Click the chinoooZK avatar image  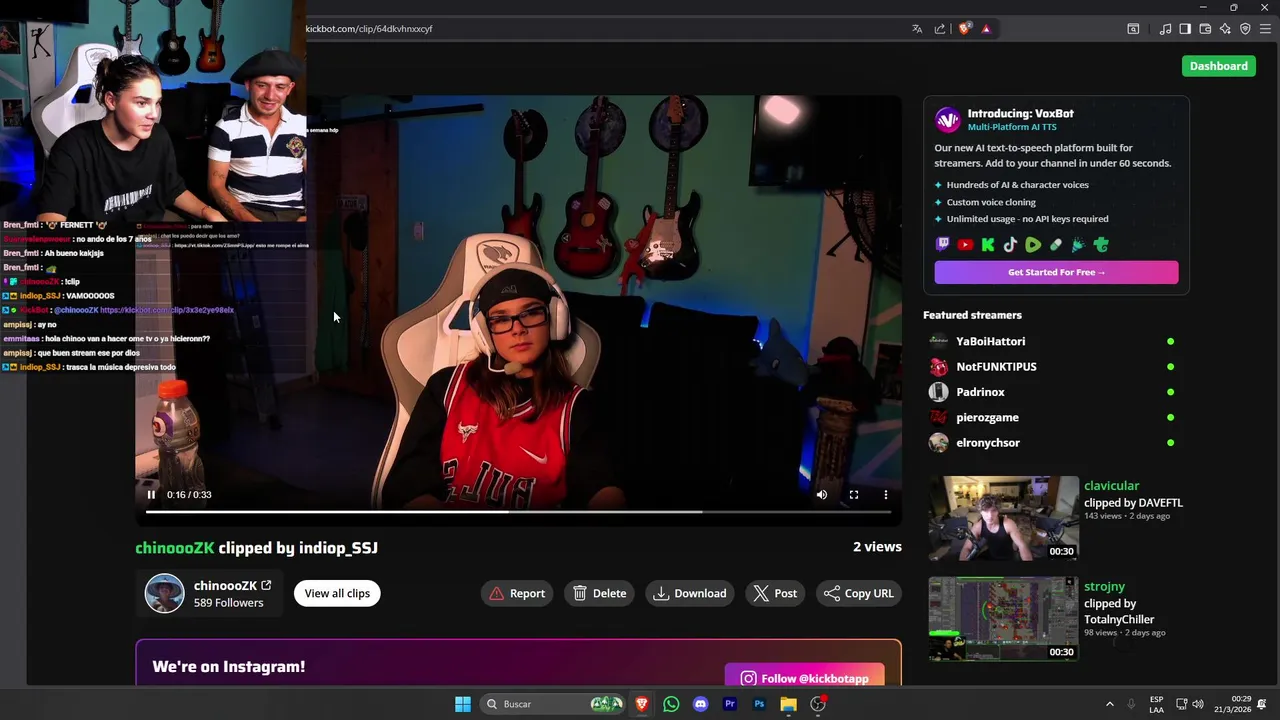click(164, 593)
